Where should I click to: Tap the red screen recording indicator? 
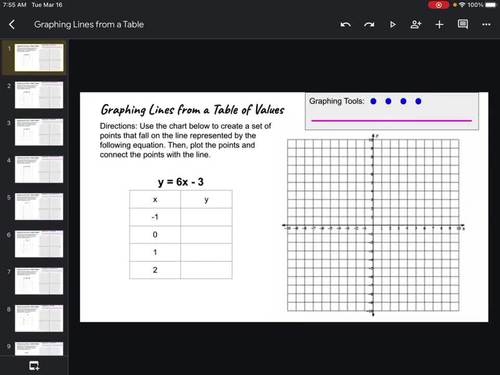[439, 5]
